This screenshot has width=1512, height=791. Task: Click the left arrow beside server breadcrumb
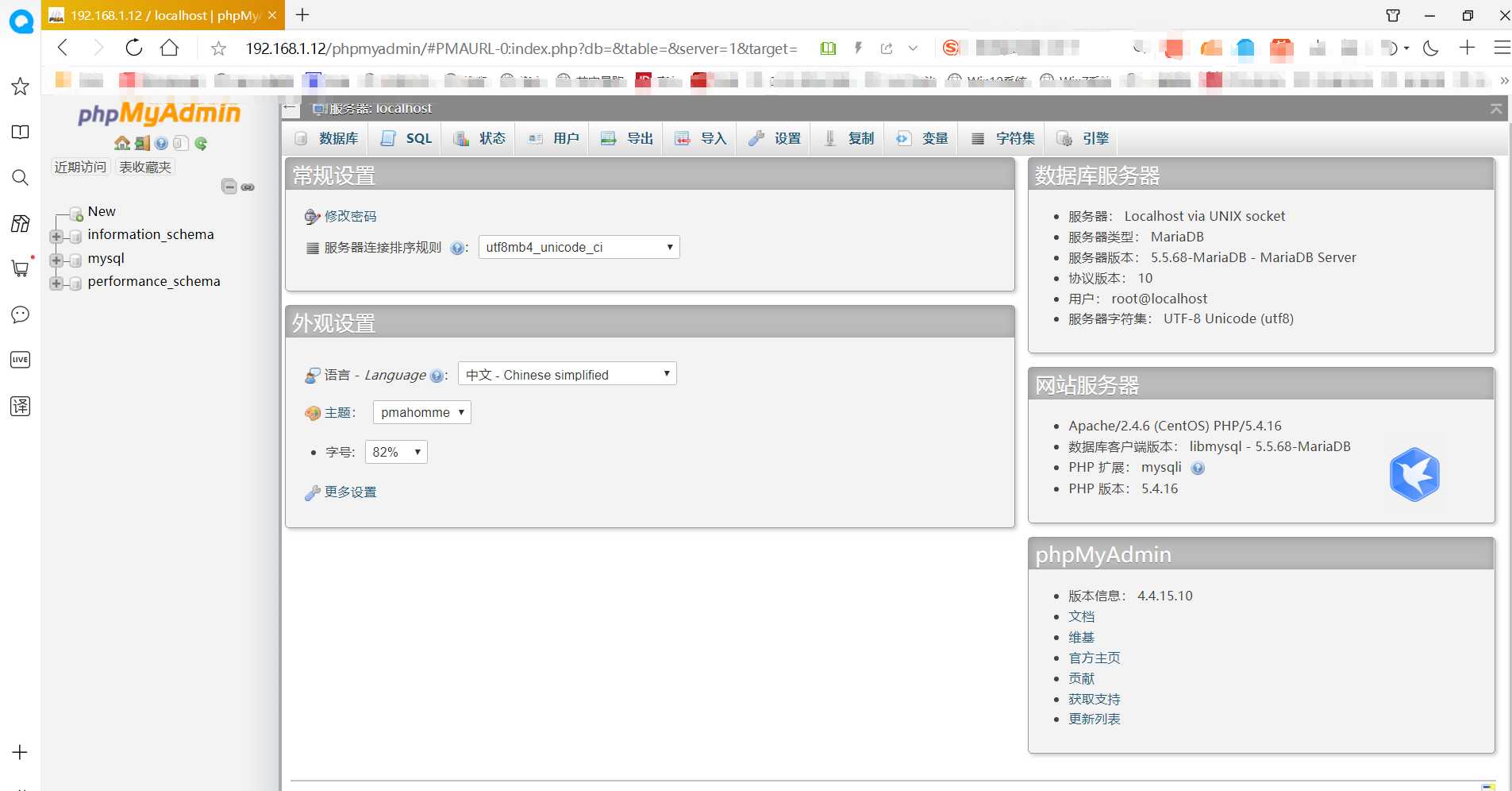[x=290, y=107]
